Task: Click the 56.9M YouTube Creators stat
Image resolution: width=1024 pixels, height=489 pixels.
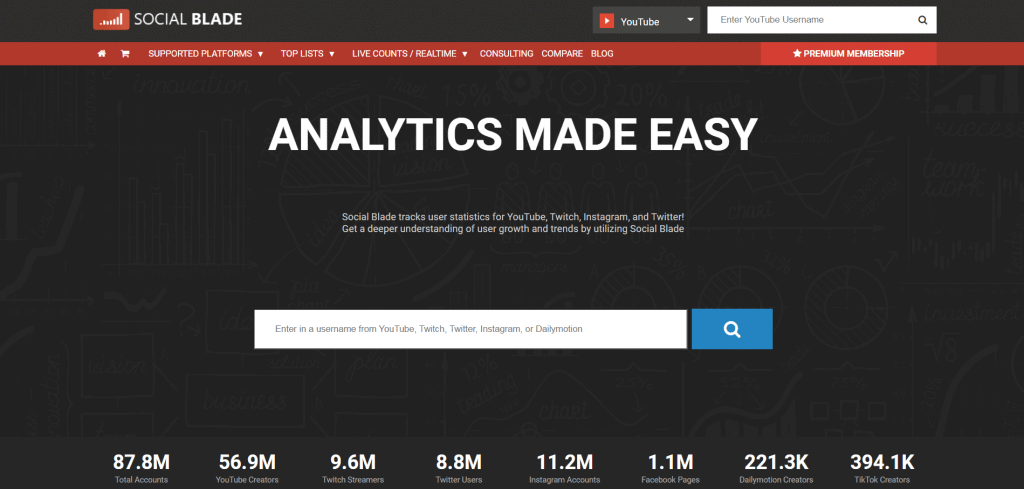Action: pyautogui.click(x=247, y=469)
